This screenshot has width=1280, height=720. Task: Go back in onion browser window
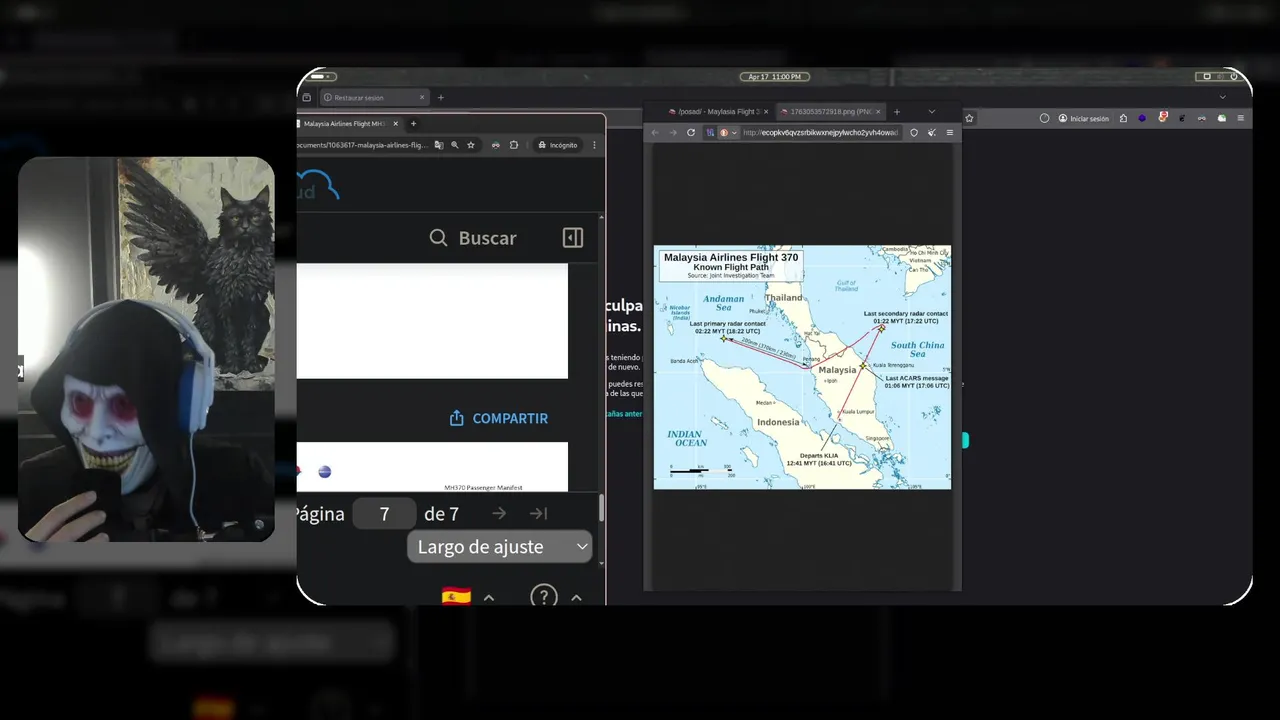(655, 132)
